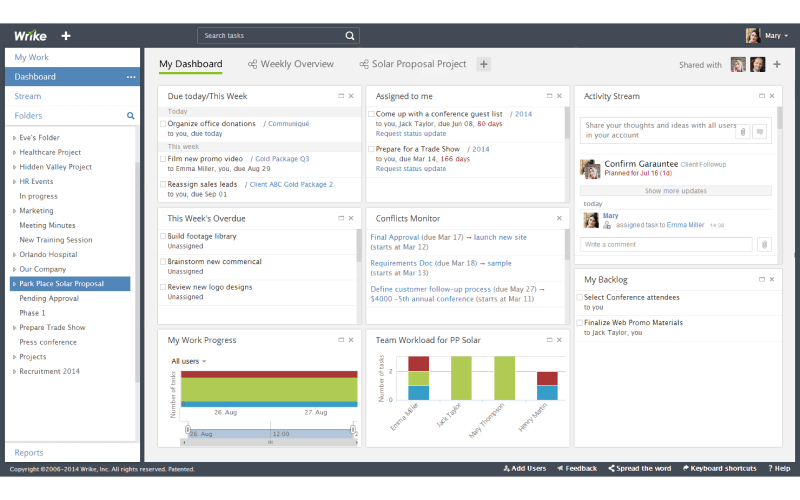Expand the Healthcare Project folder
Screen dimensions: 800x500
(14, 152)
